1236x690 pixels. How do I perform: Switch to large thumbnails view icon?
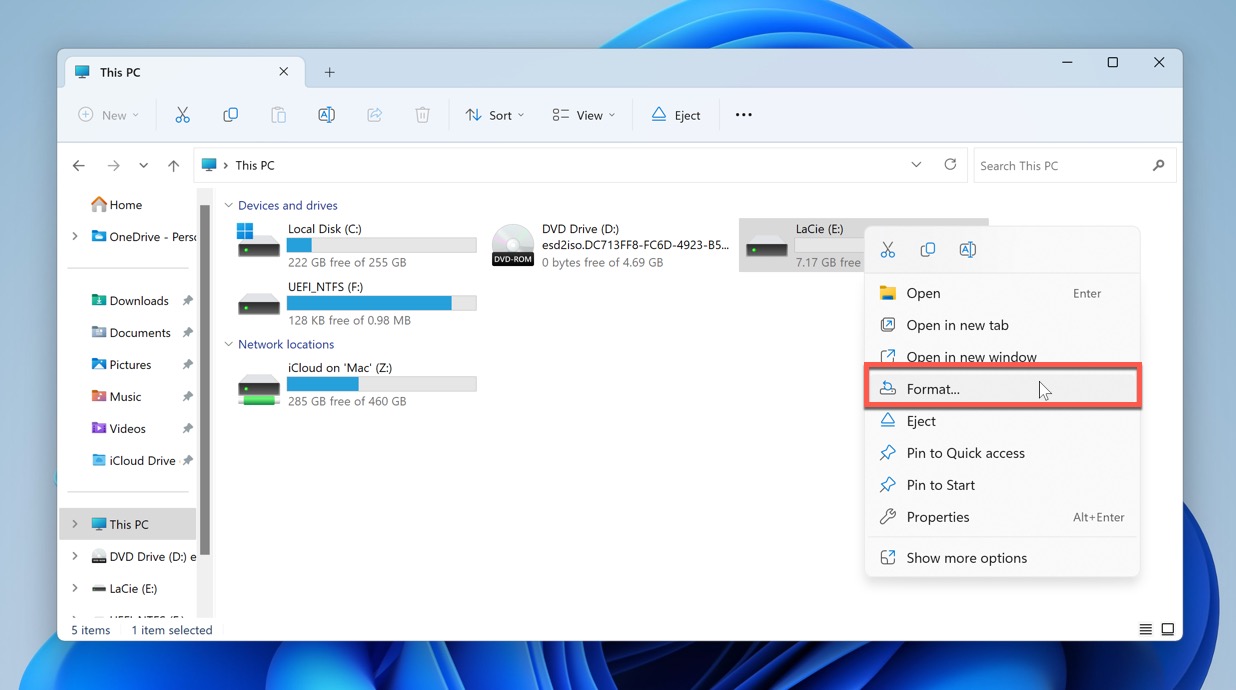coord(1167,630)
